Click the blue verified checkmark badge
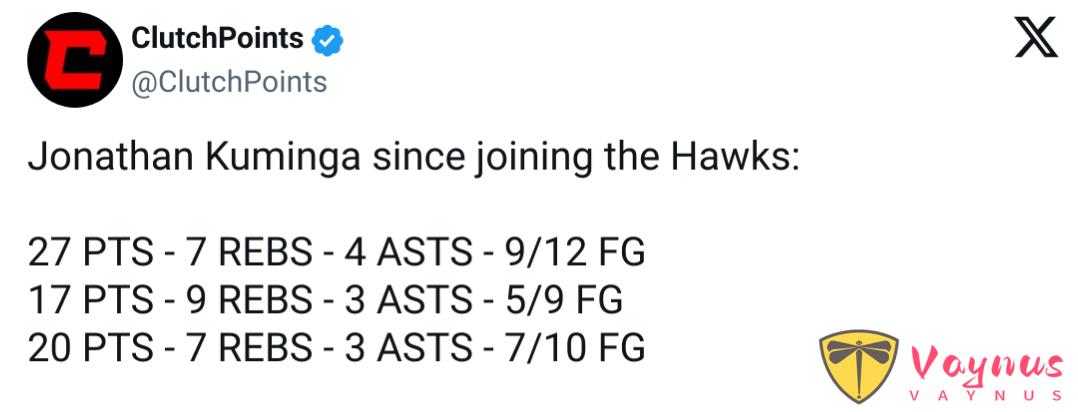Image resolution: width=1078 pixels, height=412 pixels. tap(328, 40)
